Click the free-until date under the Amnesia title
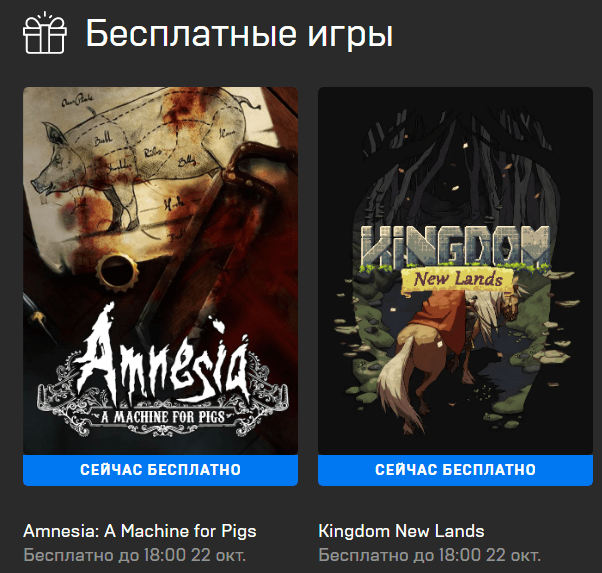The height and width of the screenshot is (573, 602). click(134, 555)
